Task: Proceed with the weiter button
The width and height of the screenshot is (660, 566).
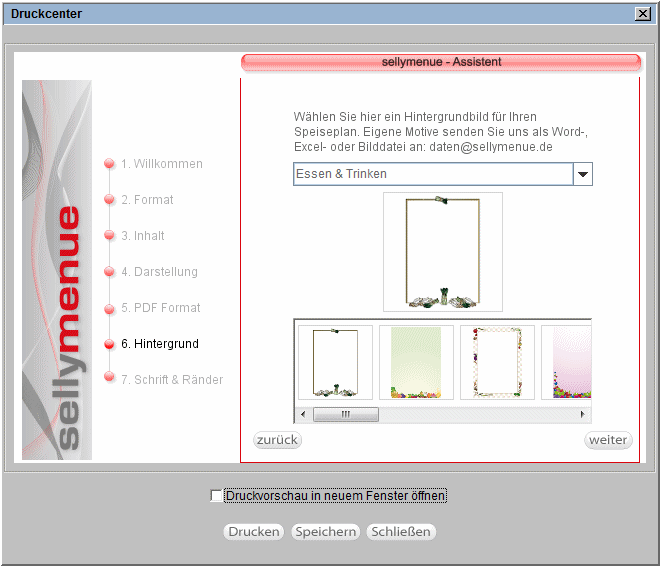Action: point(608,440)
